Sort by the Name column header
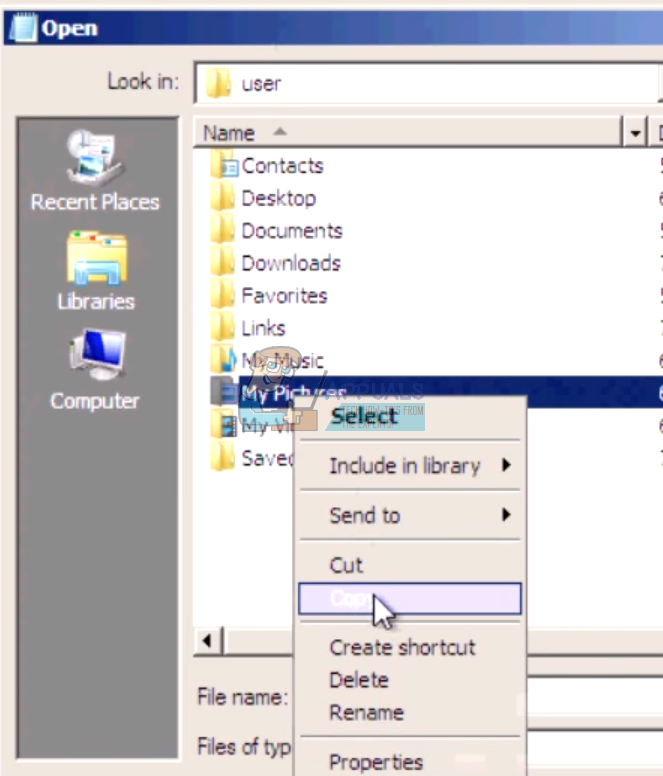The width and height of the screenshot is (663, 776). [x=408, y=132]
